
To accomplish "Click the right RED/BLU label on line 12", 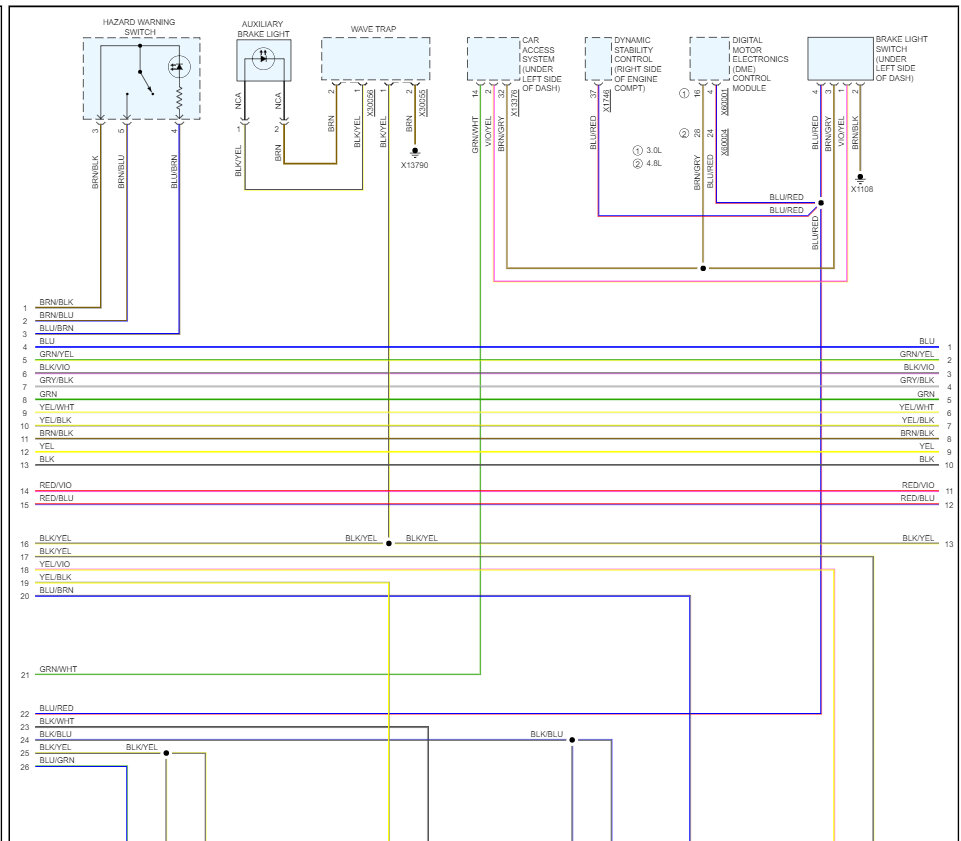I will (x=917, y=498).
